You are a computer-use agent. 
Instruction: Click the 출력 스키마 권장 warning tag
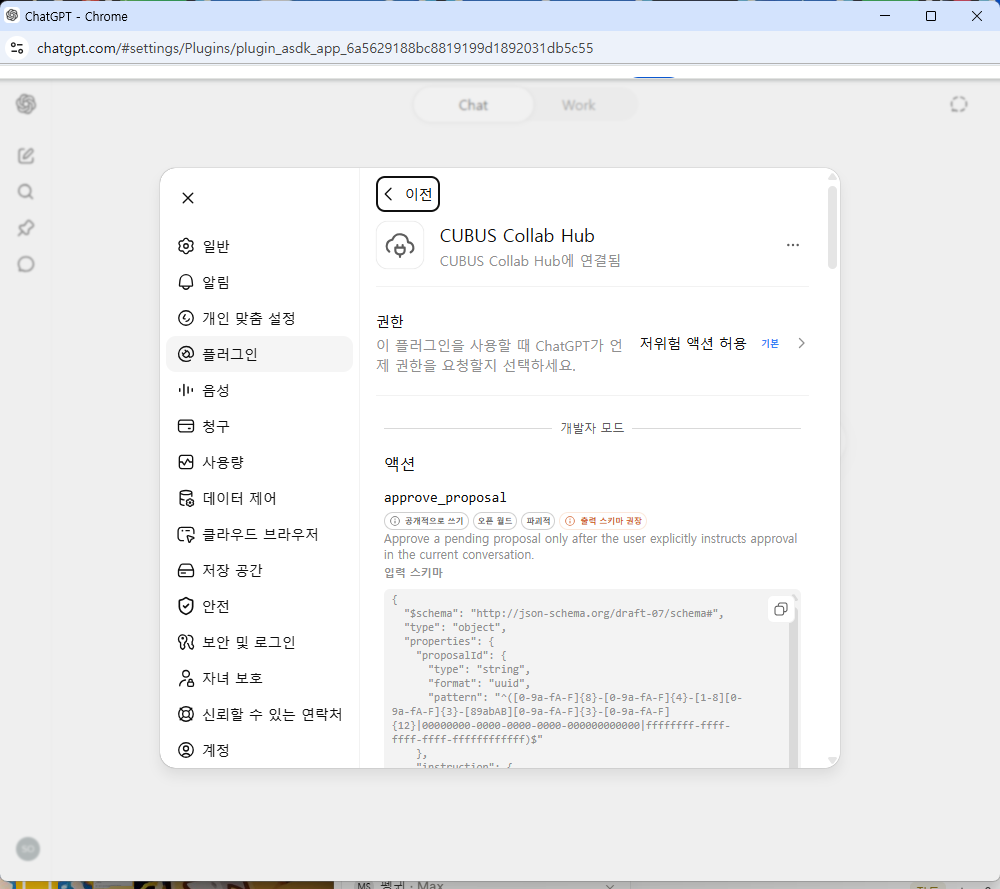pyautogui.click(x=603, y=521)
